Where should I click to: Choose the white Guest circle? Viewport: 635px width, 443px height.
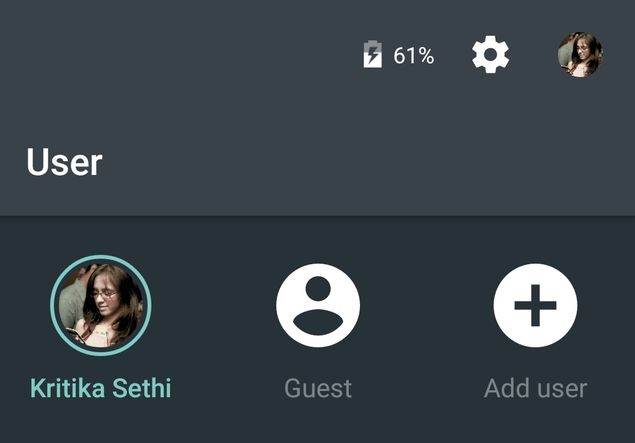click(x=318, y=305)
